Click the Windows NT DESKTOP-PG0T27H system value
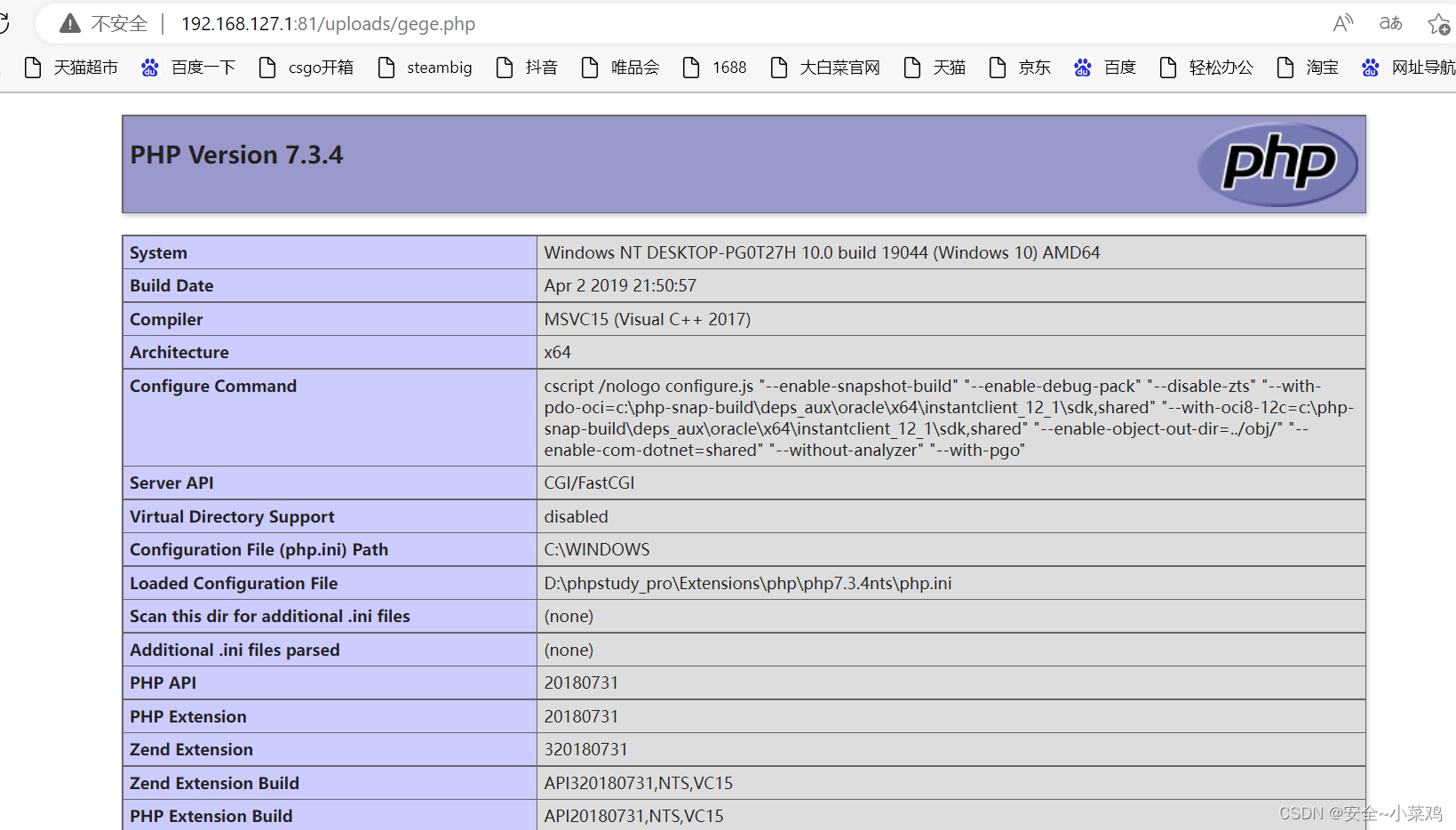 coord(822,253)
